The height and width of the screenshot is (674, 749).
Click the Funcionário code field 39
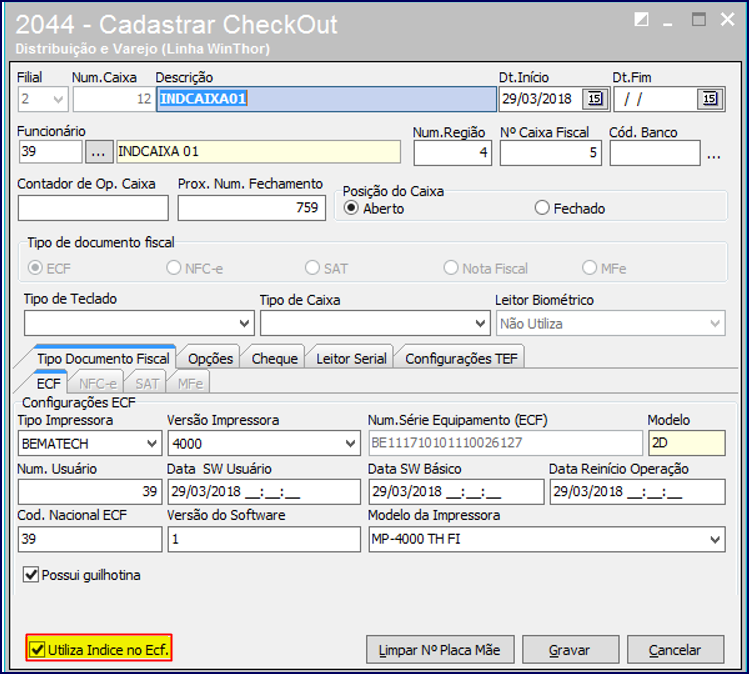(x=50, y=152)
